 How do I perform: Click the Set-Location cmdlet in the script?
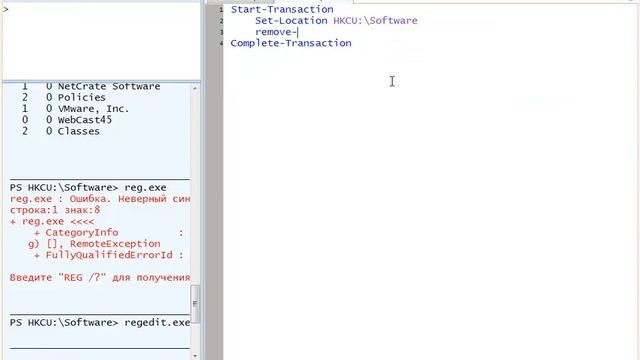(x=291, y=21)
